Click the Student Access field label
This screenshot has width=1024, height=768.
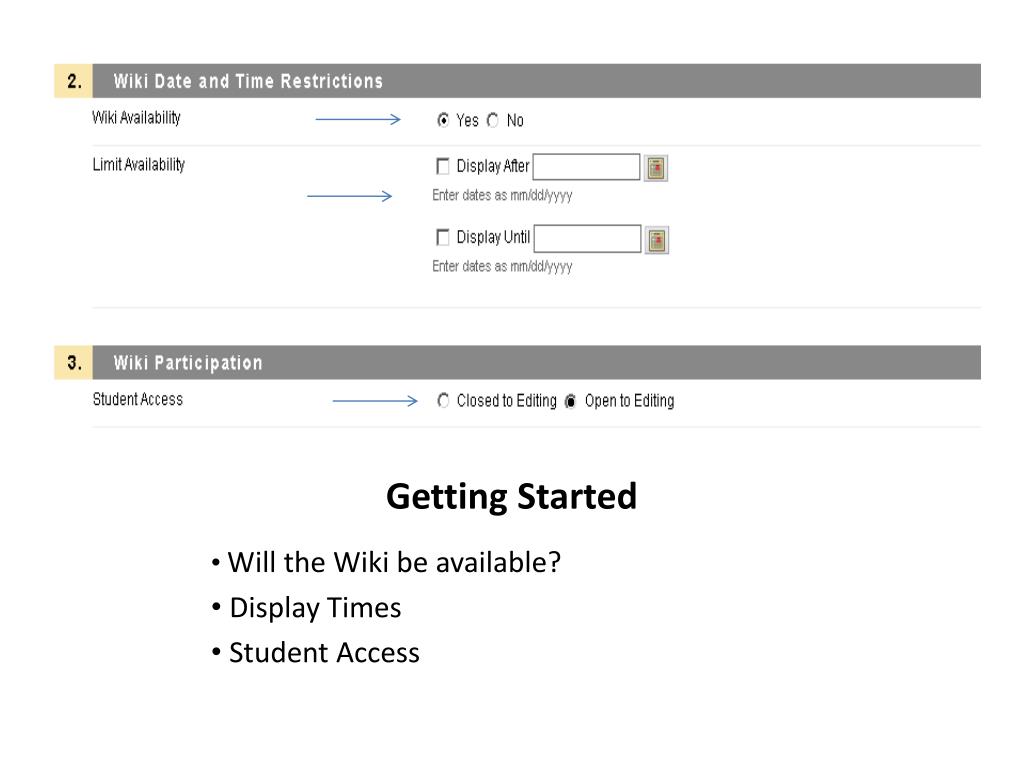point(138,399)
